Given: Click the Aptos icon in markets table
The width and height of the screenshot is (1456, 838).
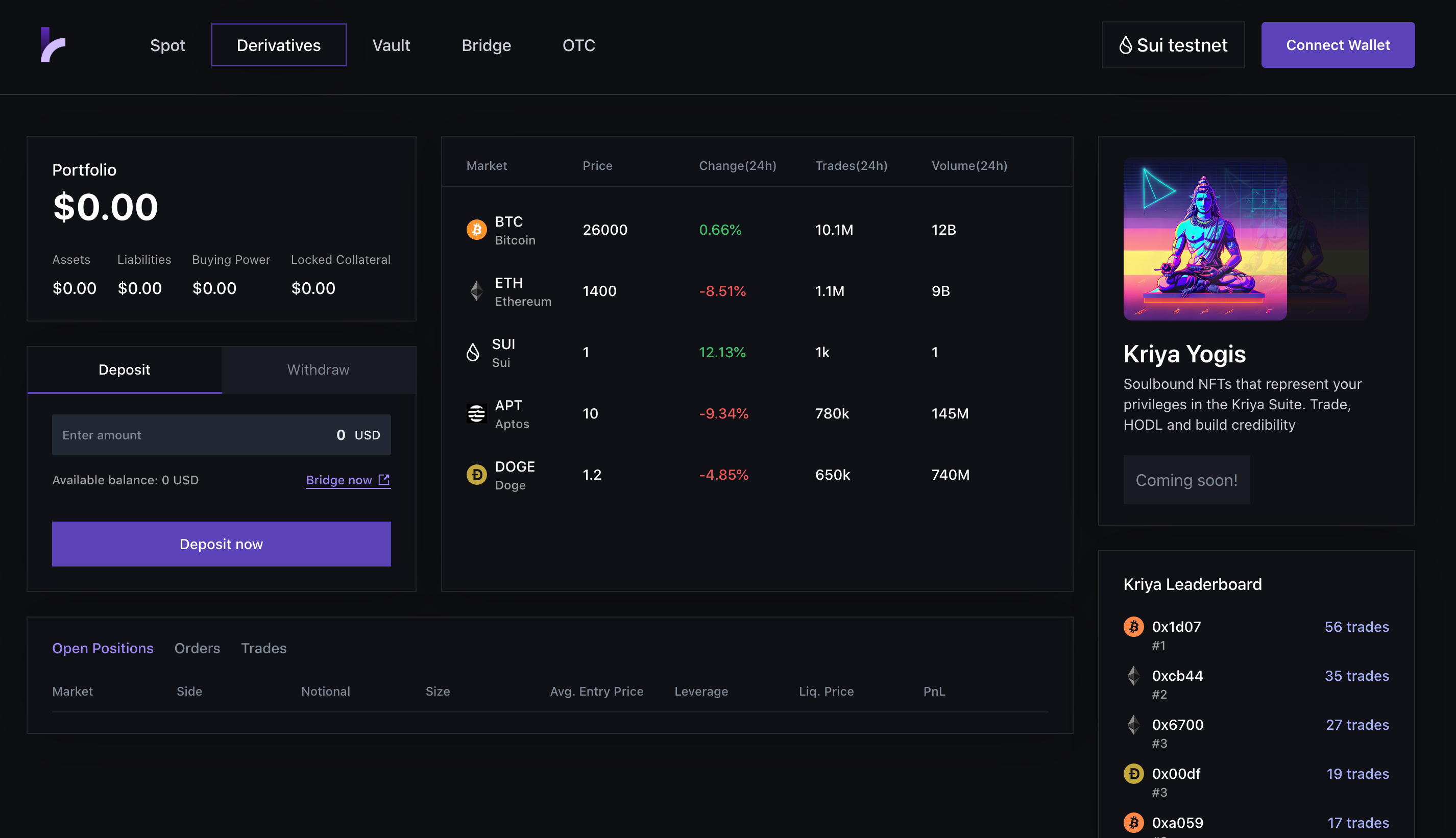Looking at the screenshot, I should [476, 413].
